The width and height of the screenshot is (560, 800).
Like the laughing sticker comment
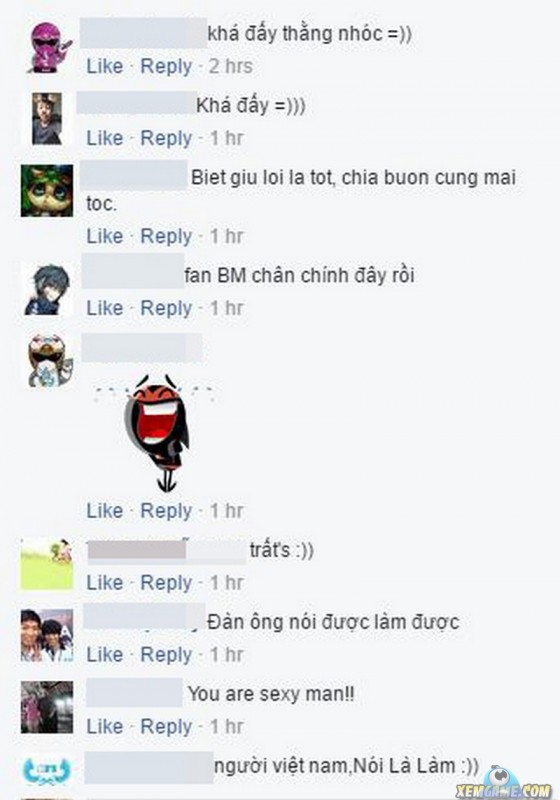click(x=105, y=511)
